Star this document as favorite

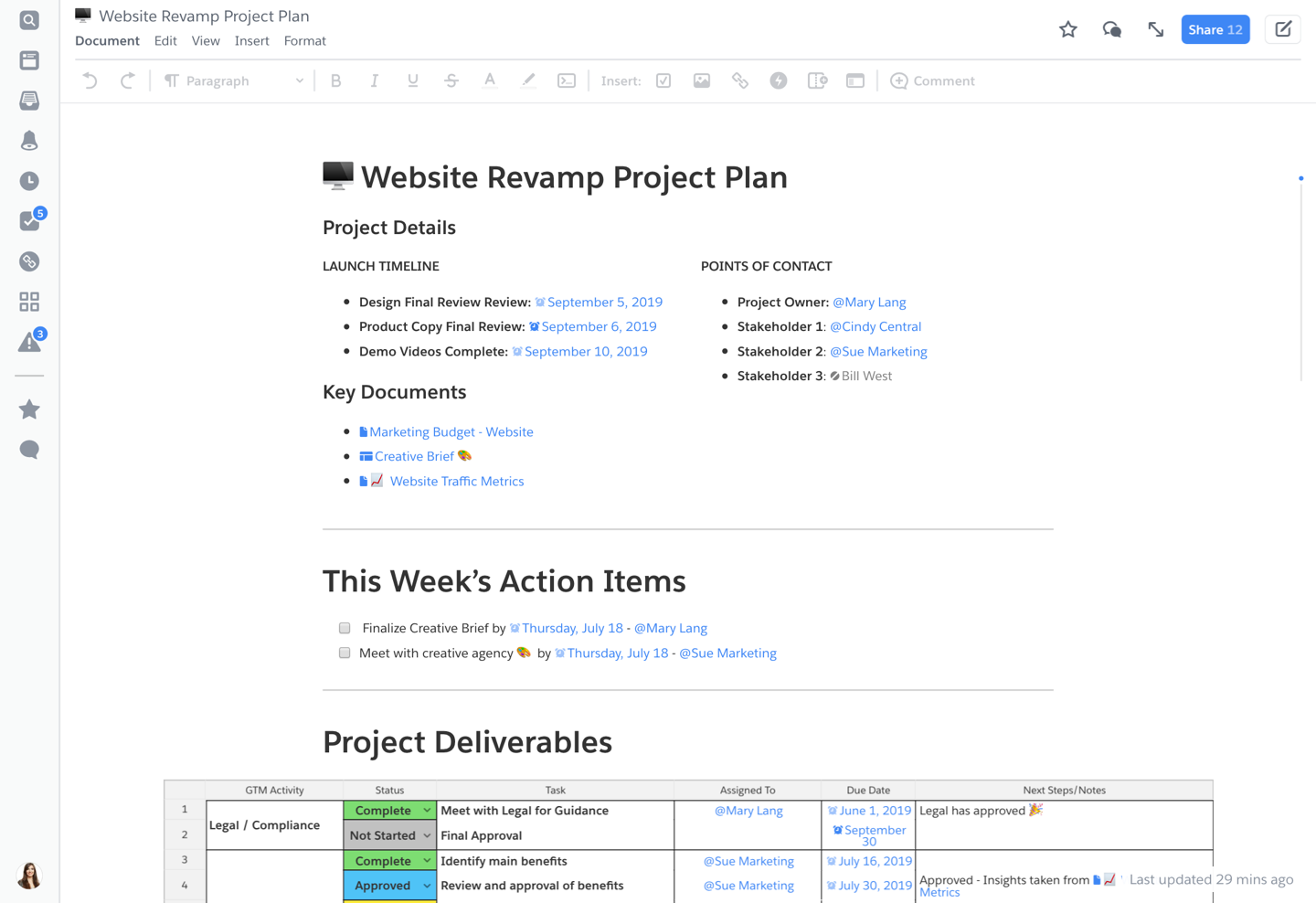pyautogui.click(x=1067, y=29)
